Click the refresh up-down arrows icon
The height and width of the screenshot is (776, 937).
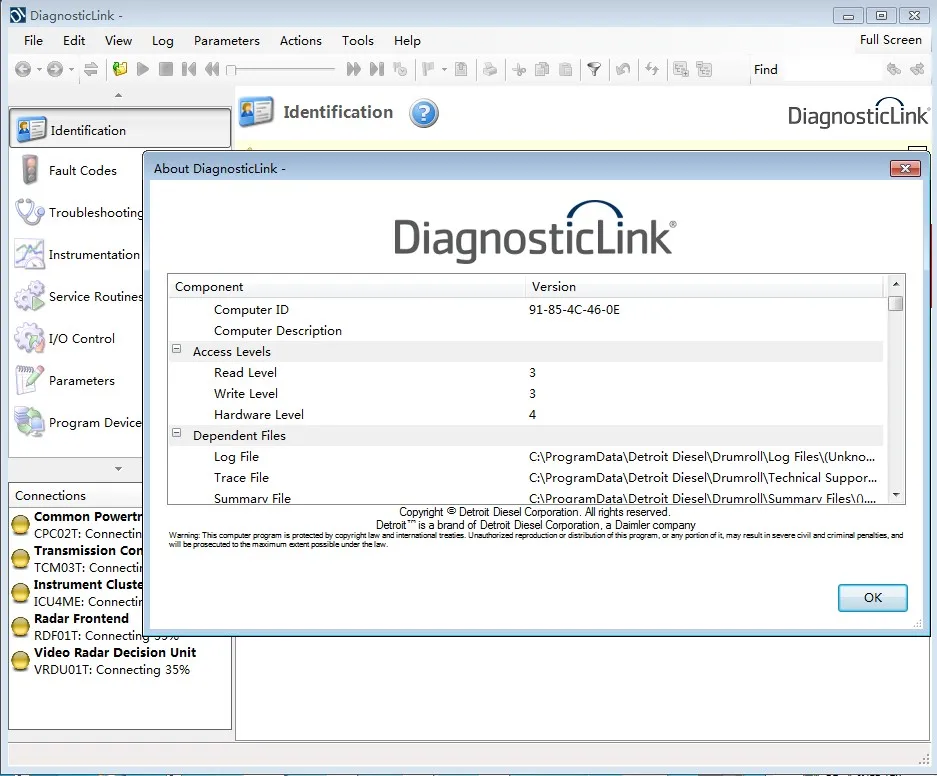tap(652, 69)
